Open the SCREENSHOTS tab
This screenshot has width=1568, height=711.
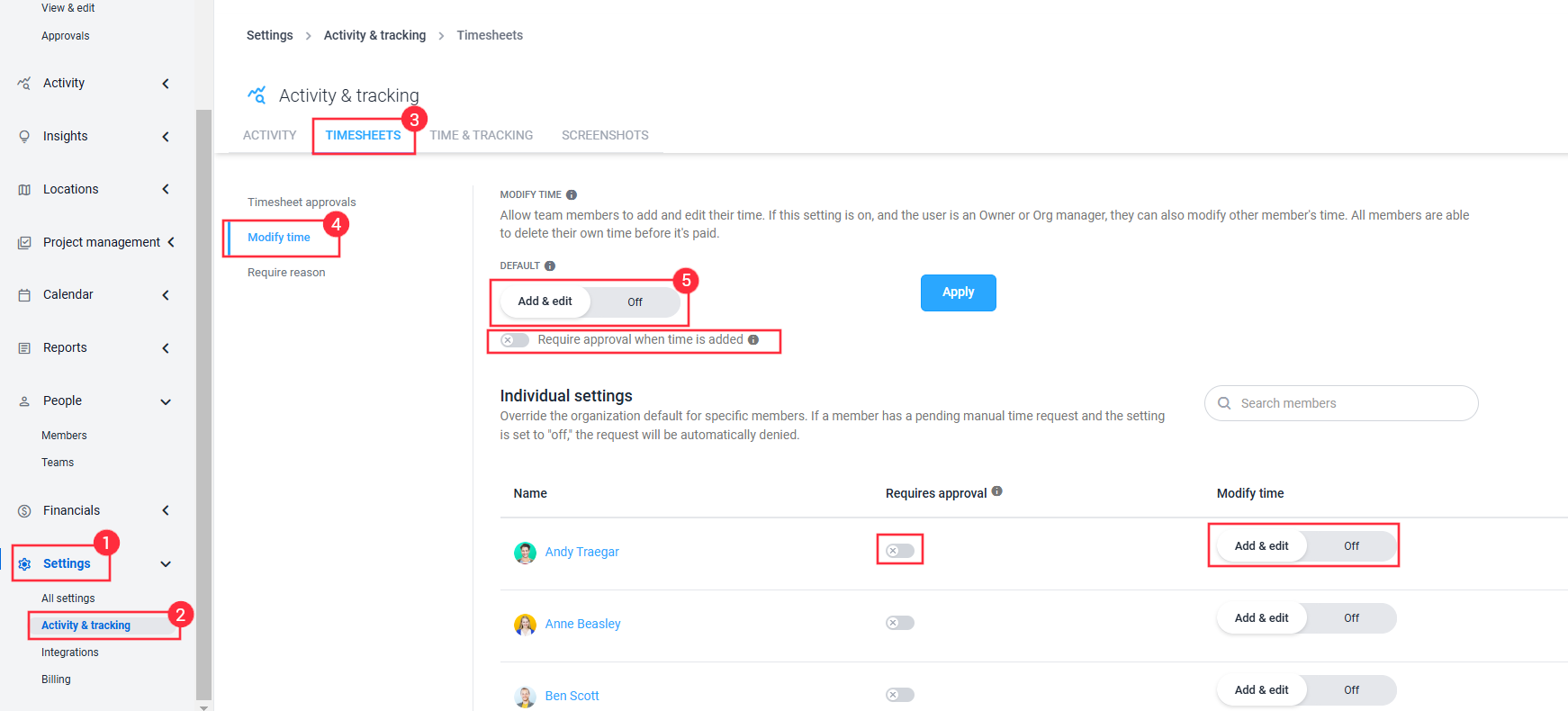point(605,135)
